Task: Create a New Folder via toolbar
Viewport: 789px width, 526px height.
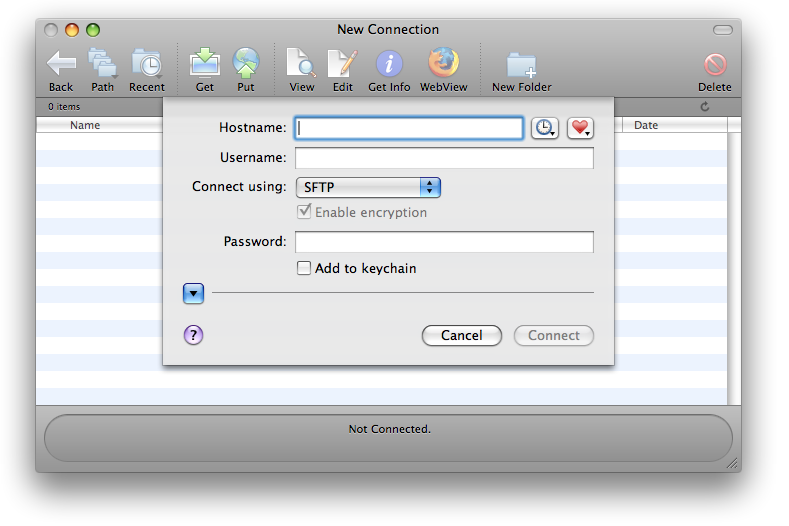Action: pyautogui.click(x=521, y=65)
